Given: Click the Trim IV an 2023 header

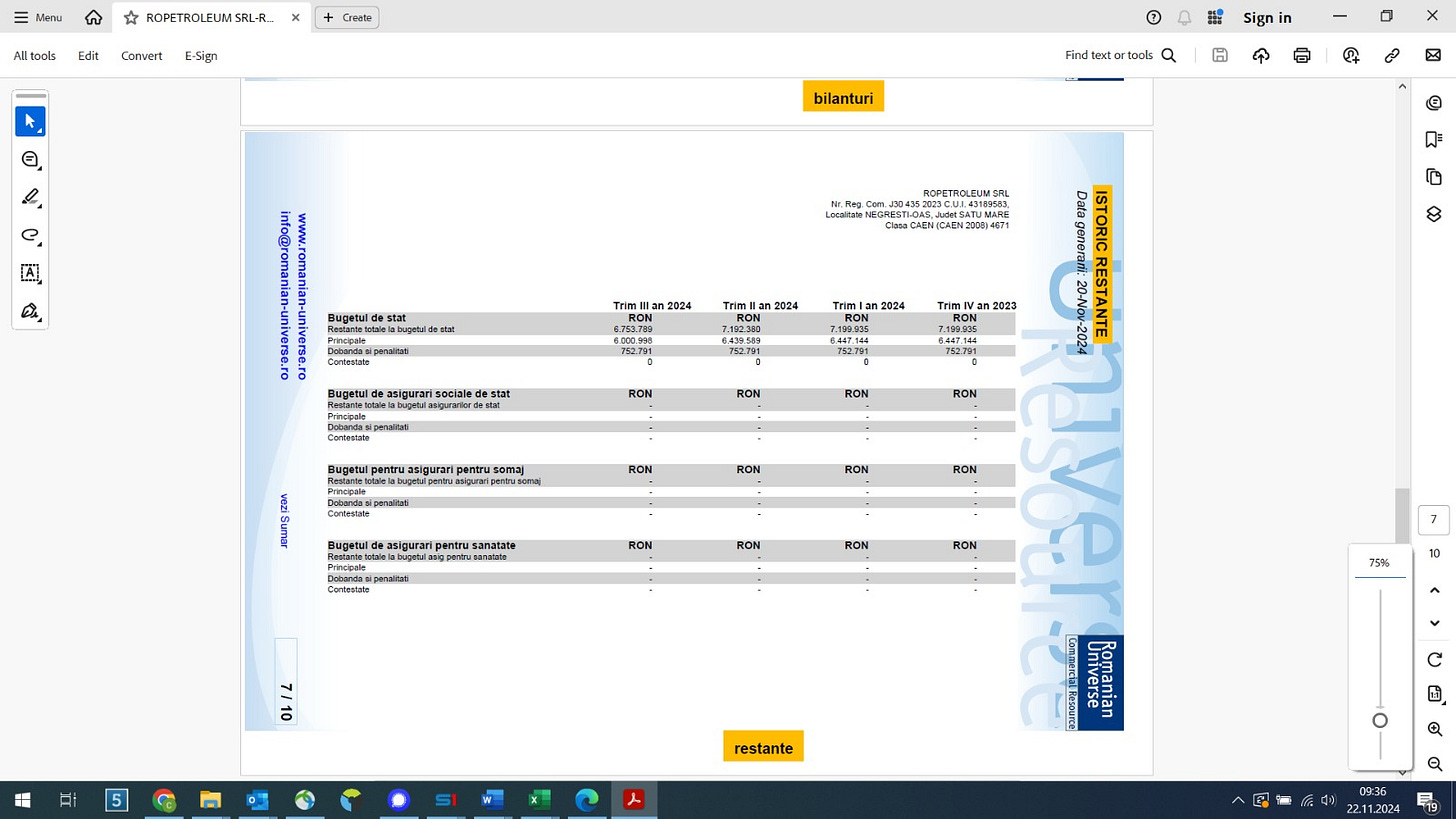Looking at the screenshot, I should click(977, 306).
